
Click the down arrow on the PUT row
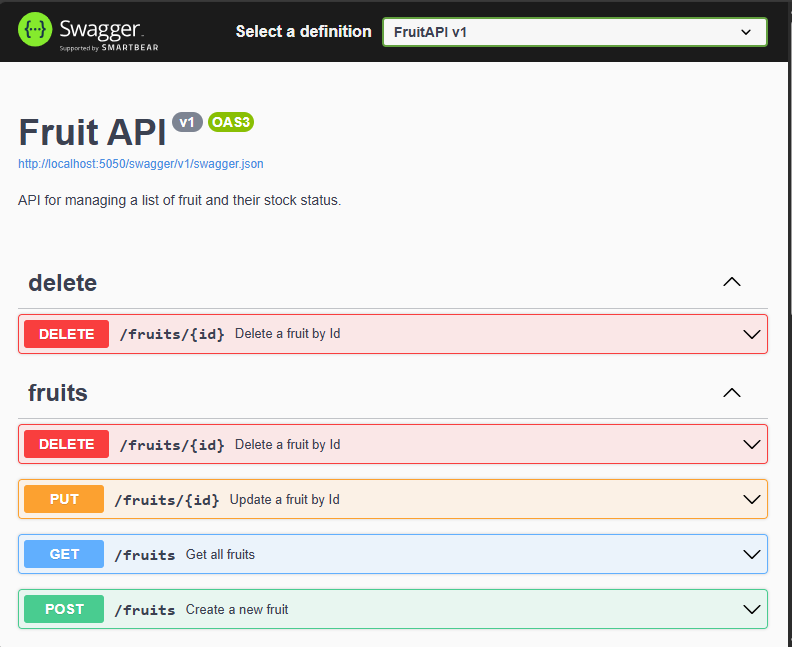[752, 499]
